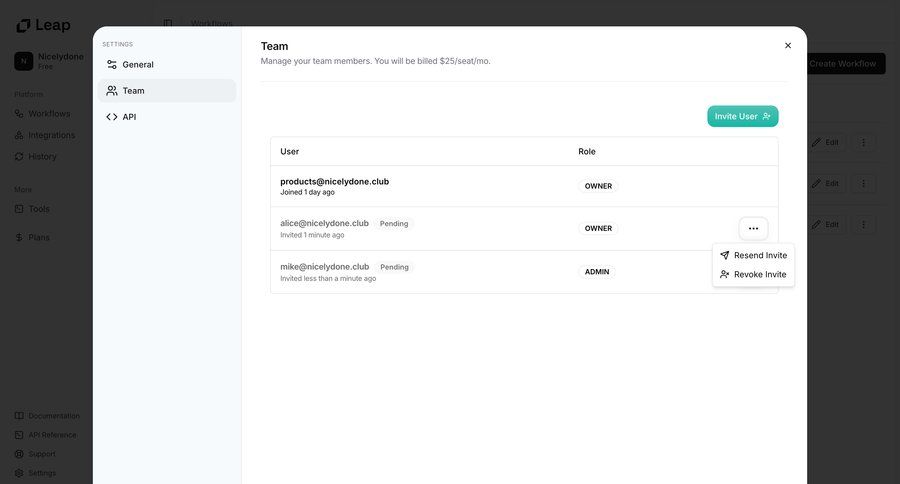Open second workflow vertical dots menu
Viewport: 900px width, 484px height.
pyautogui.click(x=863, y=184)
